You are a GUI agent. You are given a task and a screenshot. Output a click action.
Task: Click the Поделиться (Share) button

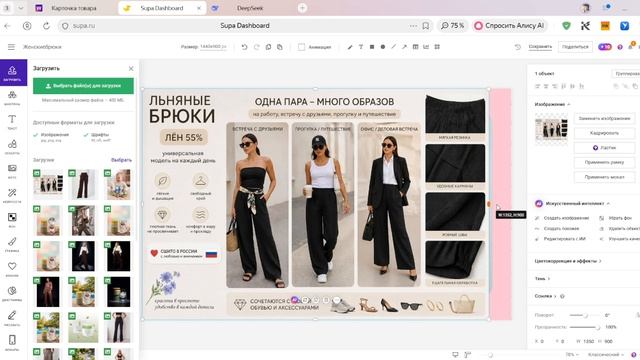coord(575,47)
